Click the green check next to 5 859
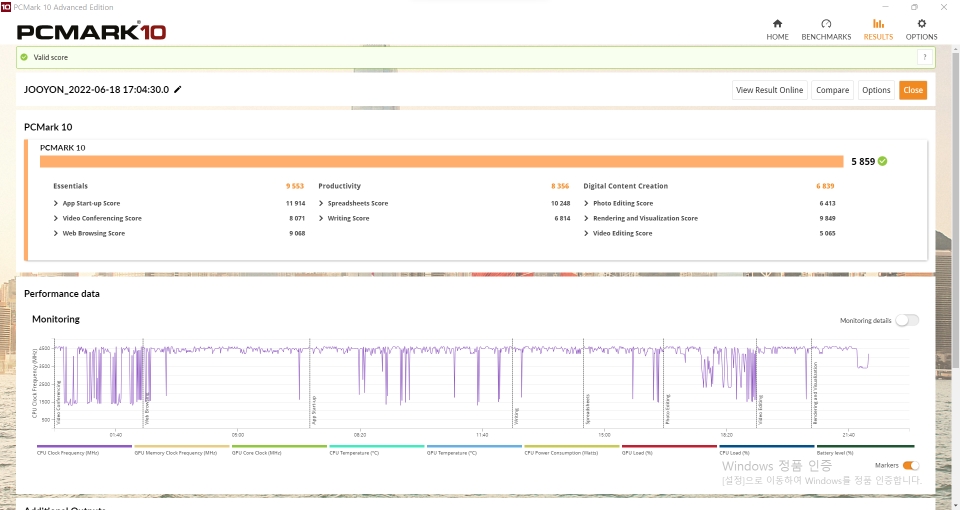The height and width of the screenshot is (510, 960). pos(882,161)
